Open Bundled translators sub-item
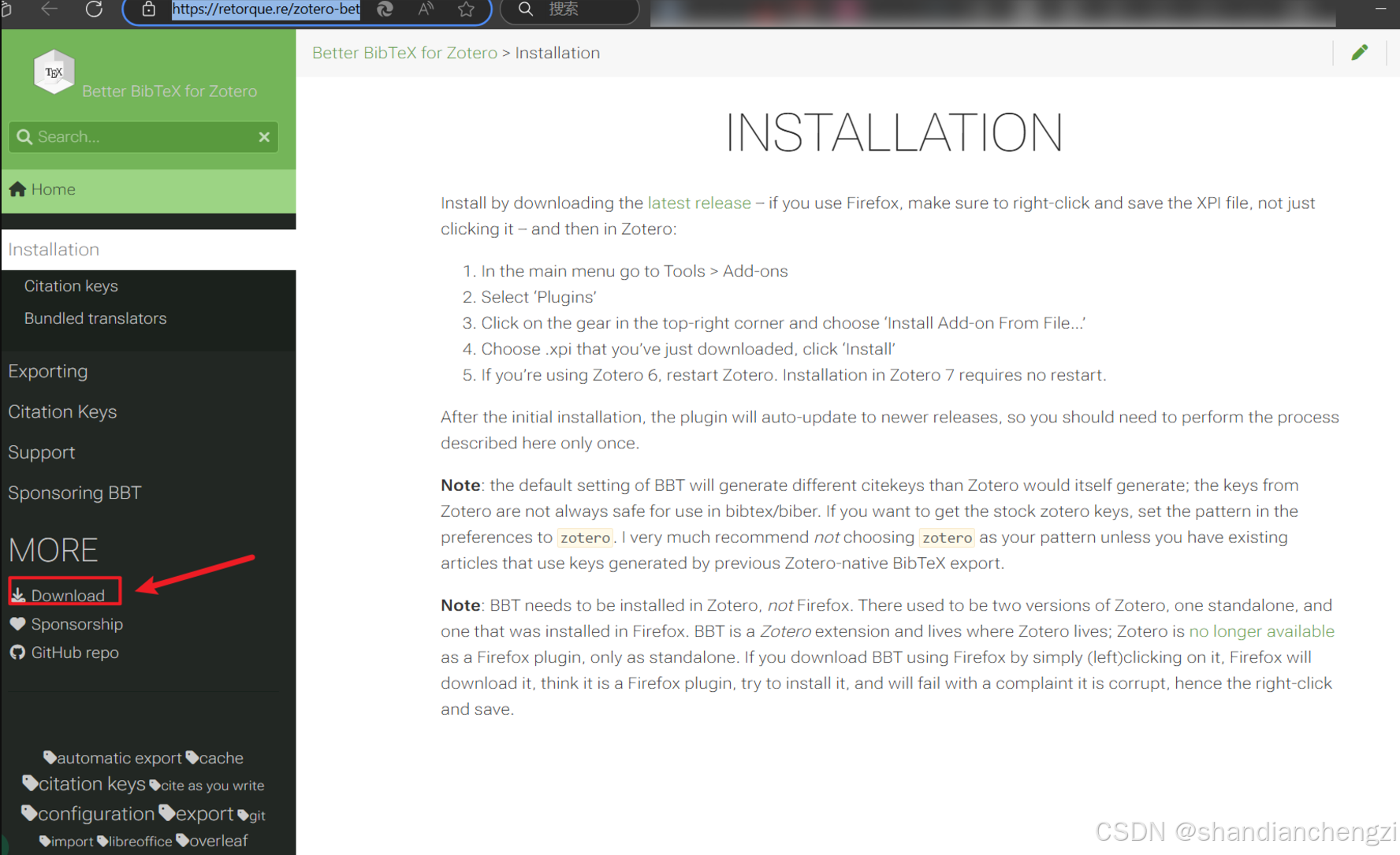The height and width of the screenshot is (855, 1400). coord(95,318)
